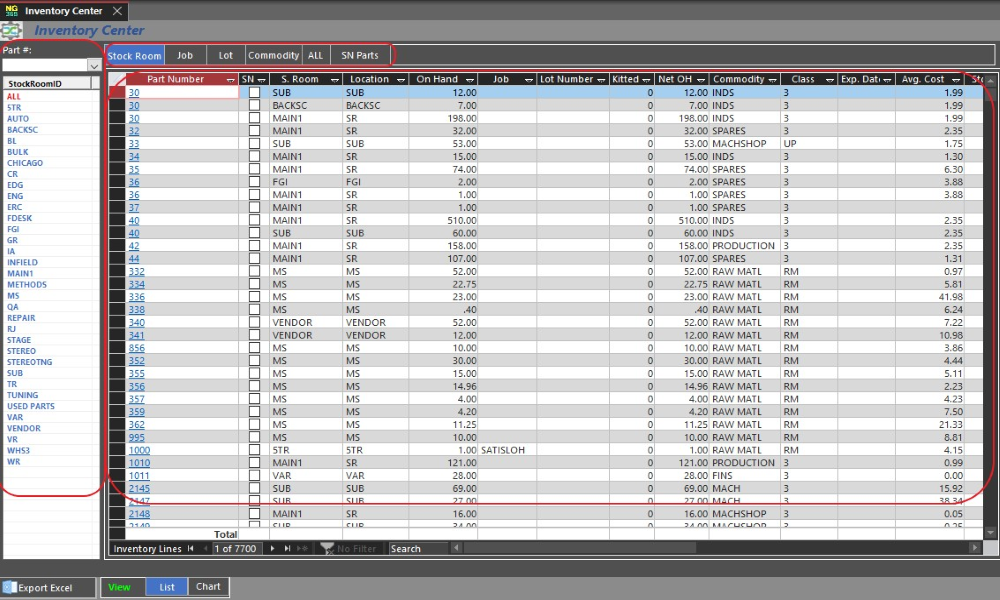Click the horizontal scrollbar left arrow
Viewport: 1000px width, 600px height.
457,548
